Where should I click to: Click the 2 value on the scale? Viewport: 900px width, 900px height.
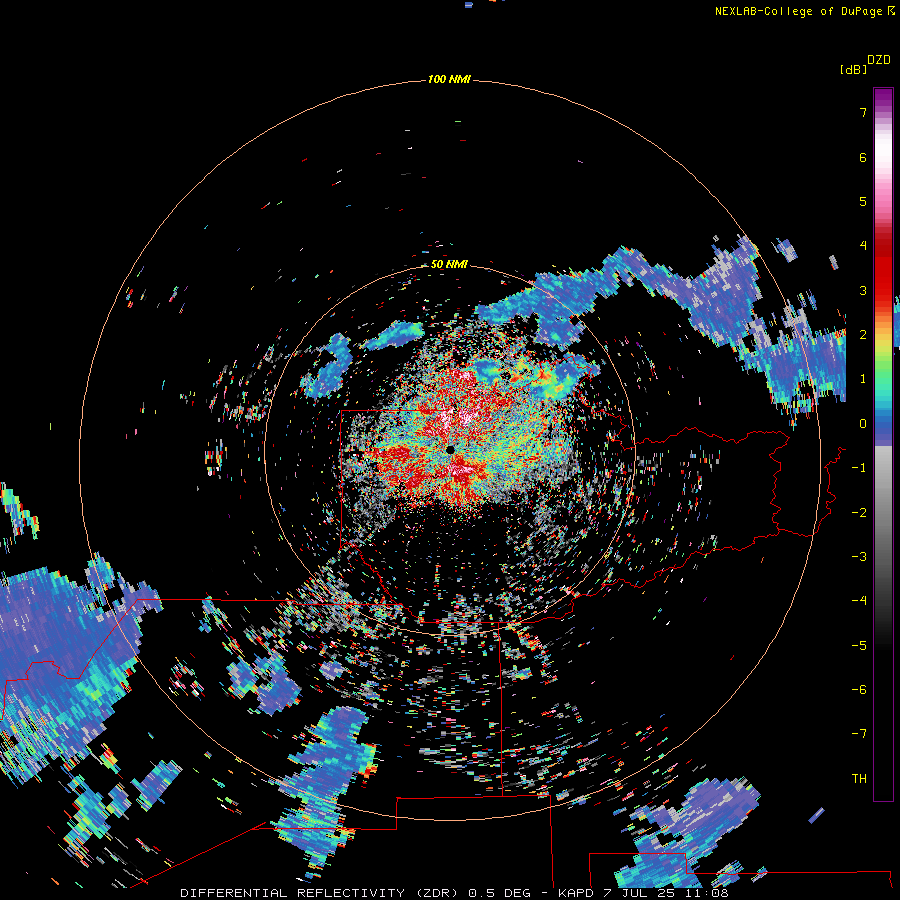click(863, 335)
